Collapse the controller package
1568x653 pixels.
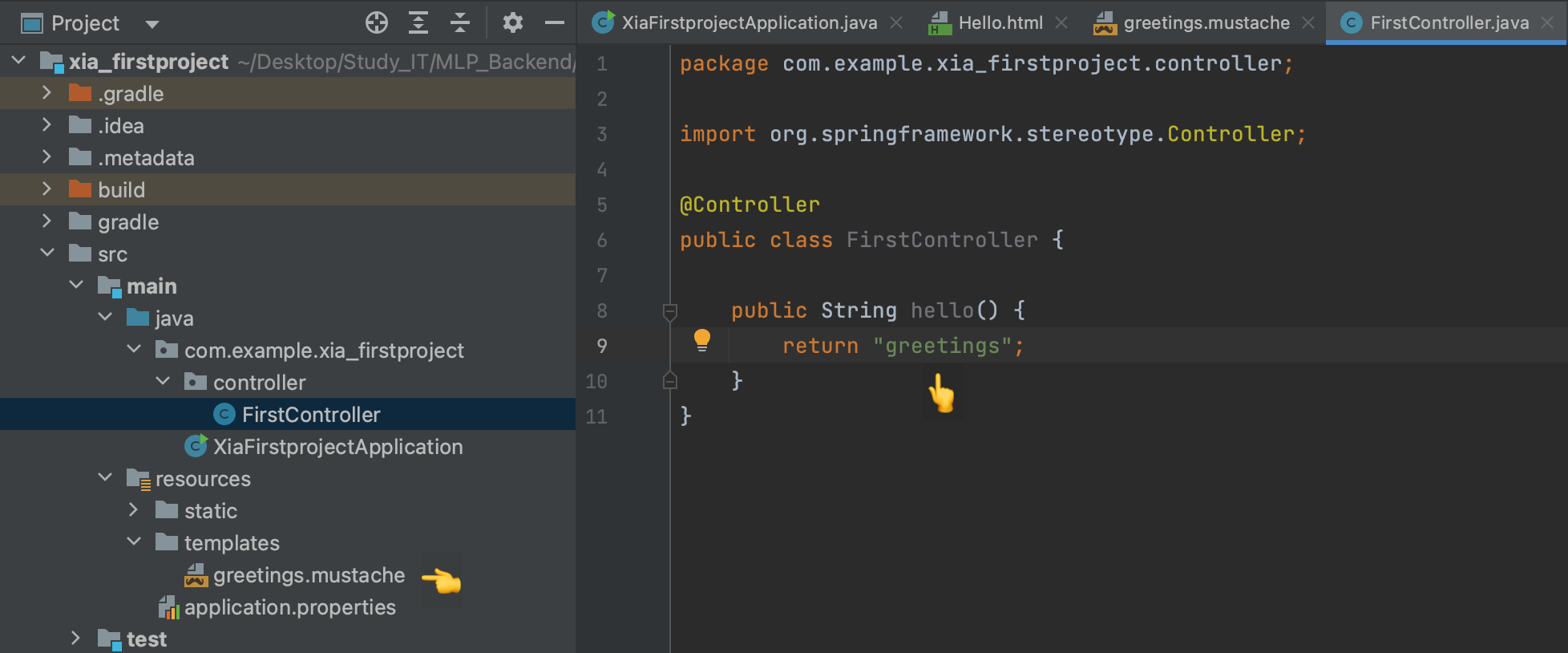pos(163,381)
